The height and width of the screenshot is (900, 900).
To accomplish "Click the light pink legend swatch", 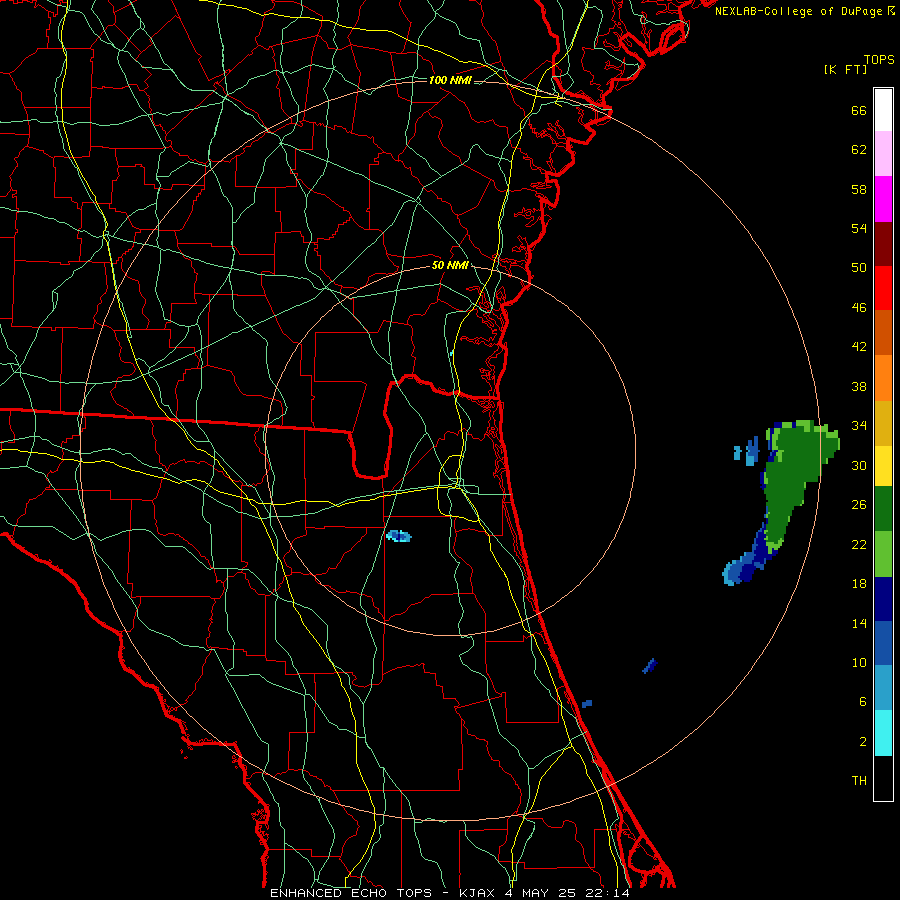I will click(x=883, y=154).
